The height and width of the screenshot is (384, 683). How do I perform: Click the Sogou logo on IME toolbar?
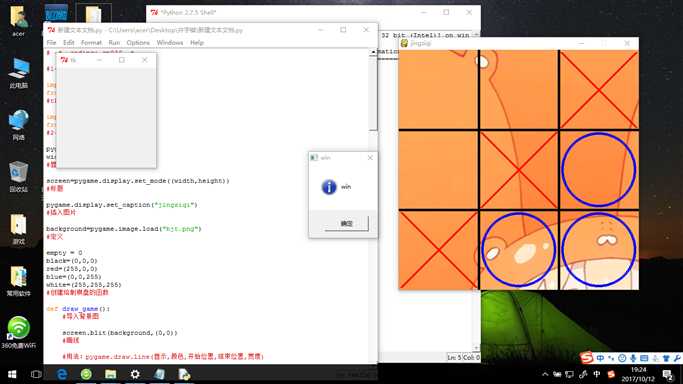pyautogui.click(x=587, y=358)
